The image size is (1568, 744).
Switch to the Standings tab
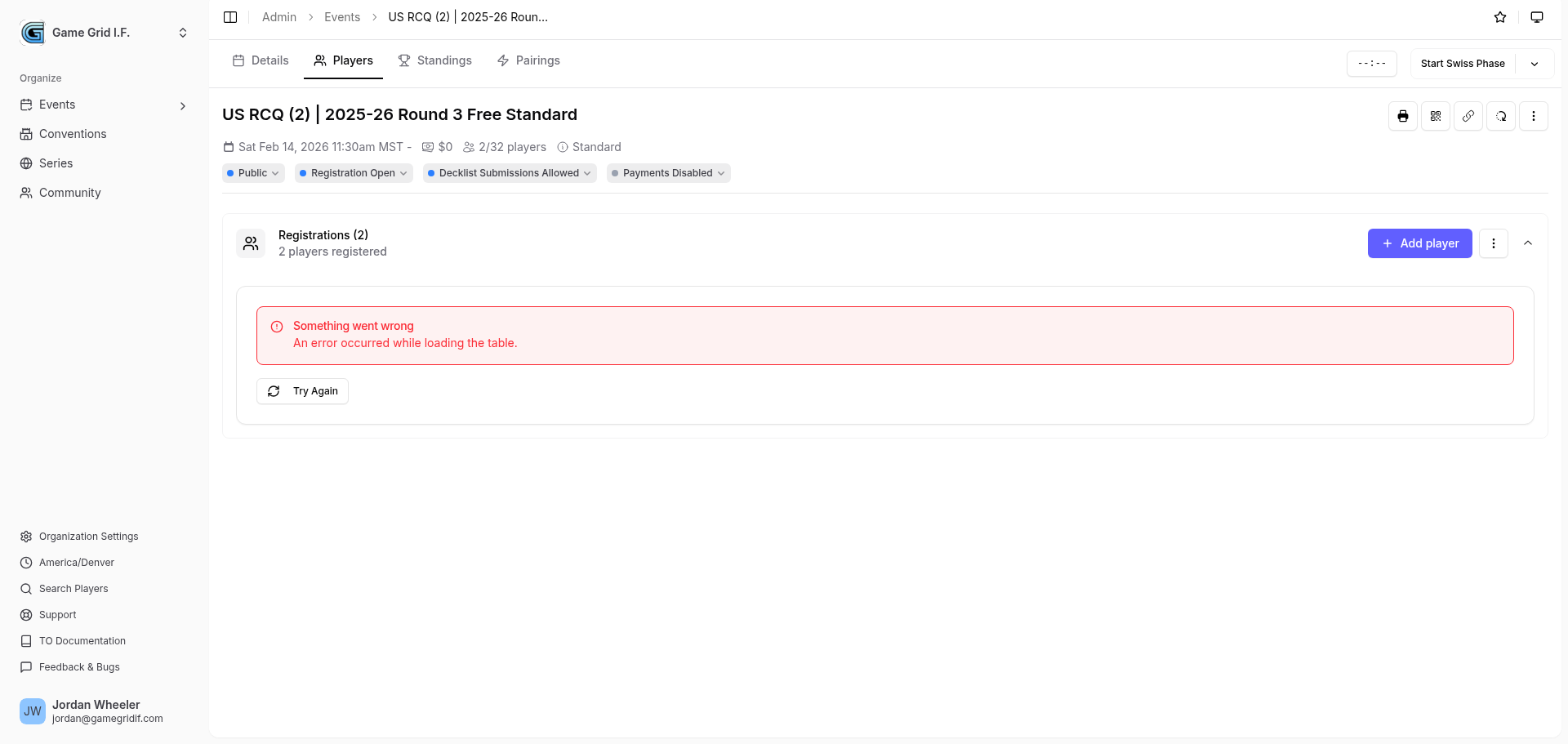tap(434, 60)
